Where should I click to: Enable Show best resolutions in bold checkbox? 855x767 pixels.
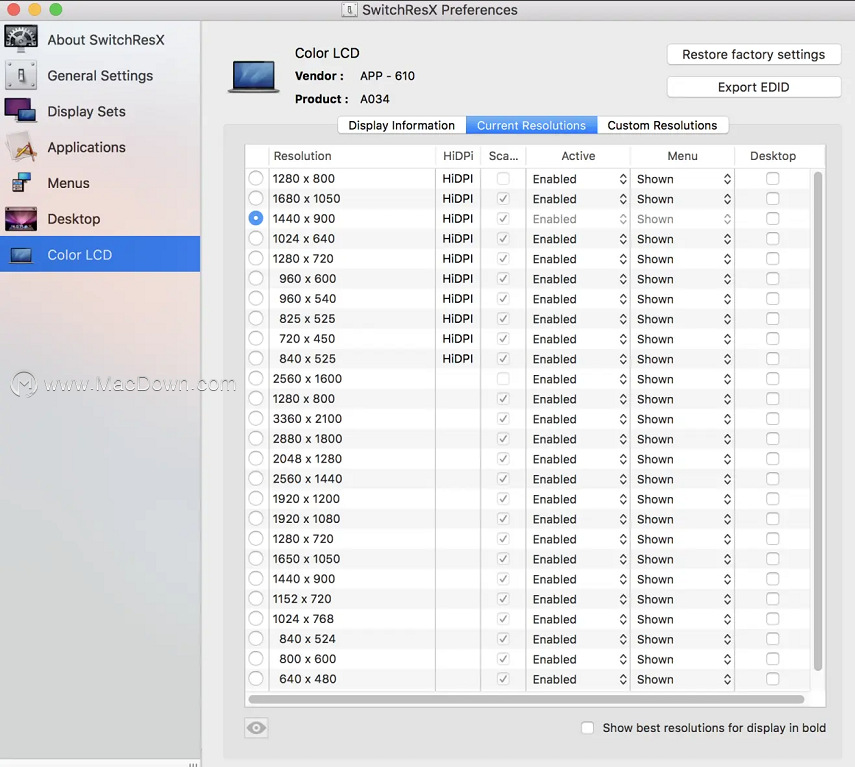[587, 728]
